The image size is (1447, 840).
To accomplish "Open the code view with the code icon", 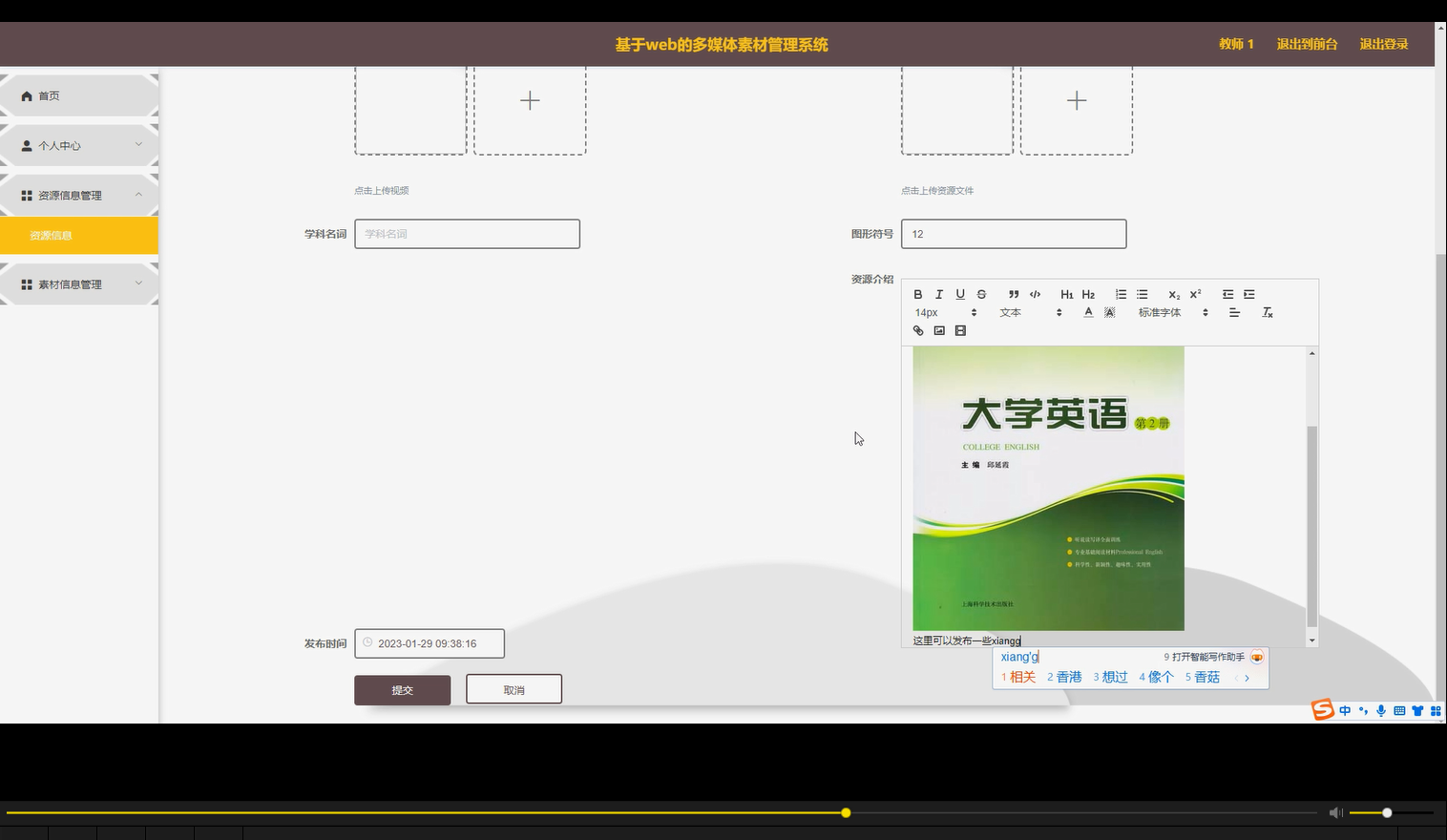I will 1035,294.
